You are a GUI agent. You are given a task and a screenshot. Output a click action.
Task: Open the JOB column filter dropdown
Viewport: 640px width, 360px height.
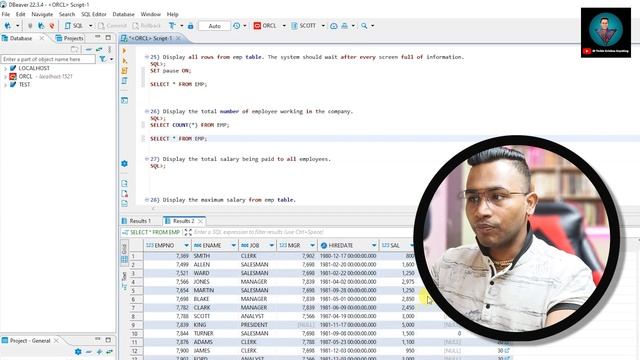[271, 245]
